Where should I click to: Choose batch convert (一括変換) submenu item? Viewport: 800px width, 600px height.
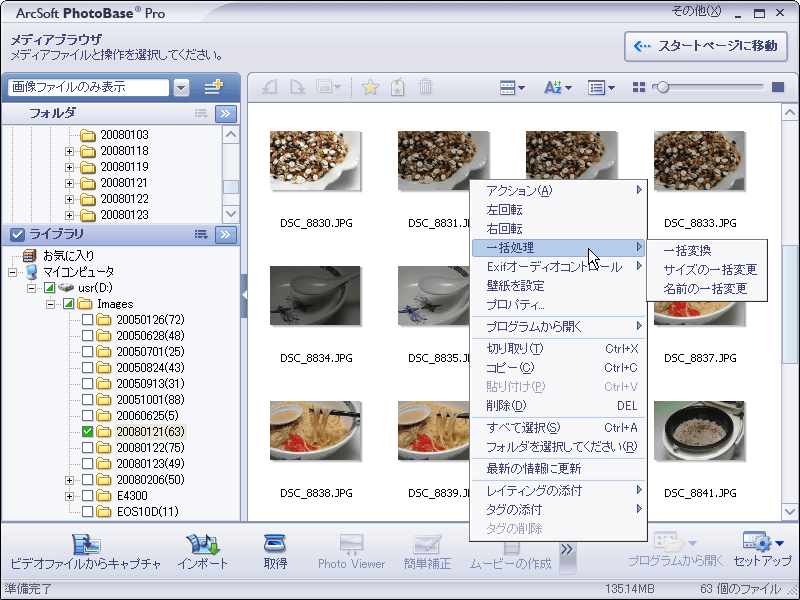(x=707, y=251)
